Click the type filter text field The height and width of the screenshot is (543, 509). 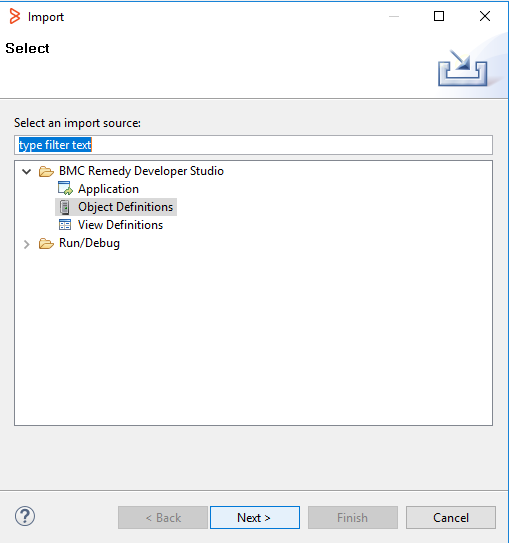253,145
